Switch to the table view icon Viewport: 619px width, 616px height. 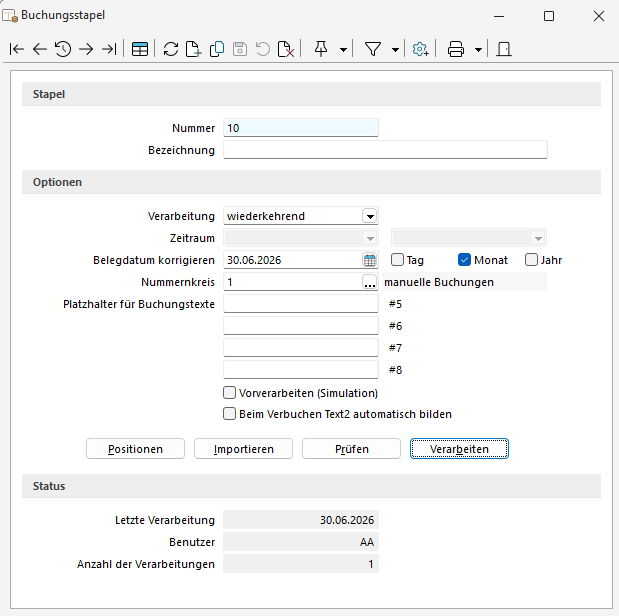(140, 49)
